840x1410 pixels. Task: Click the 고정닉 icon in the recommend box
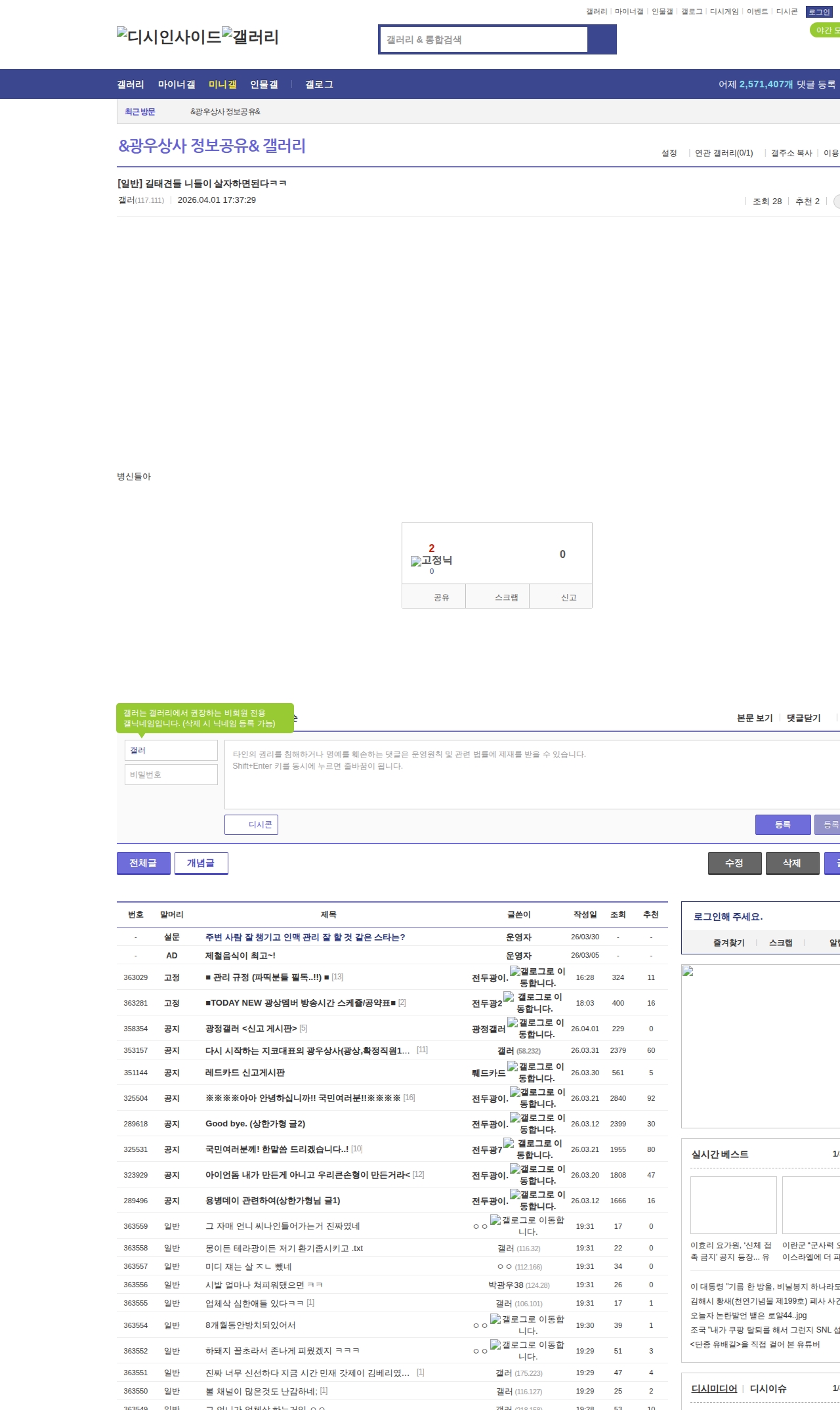[416, 561]
